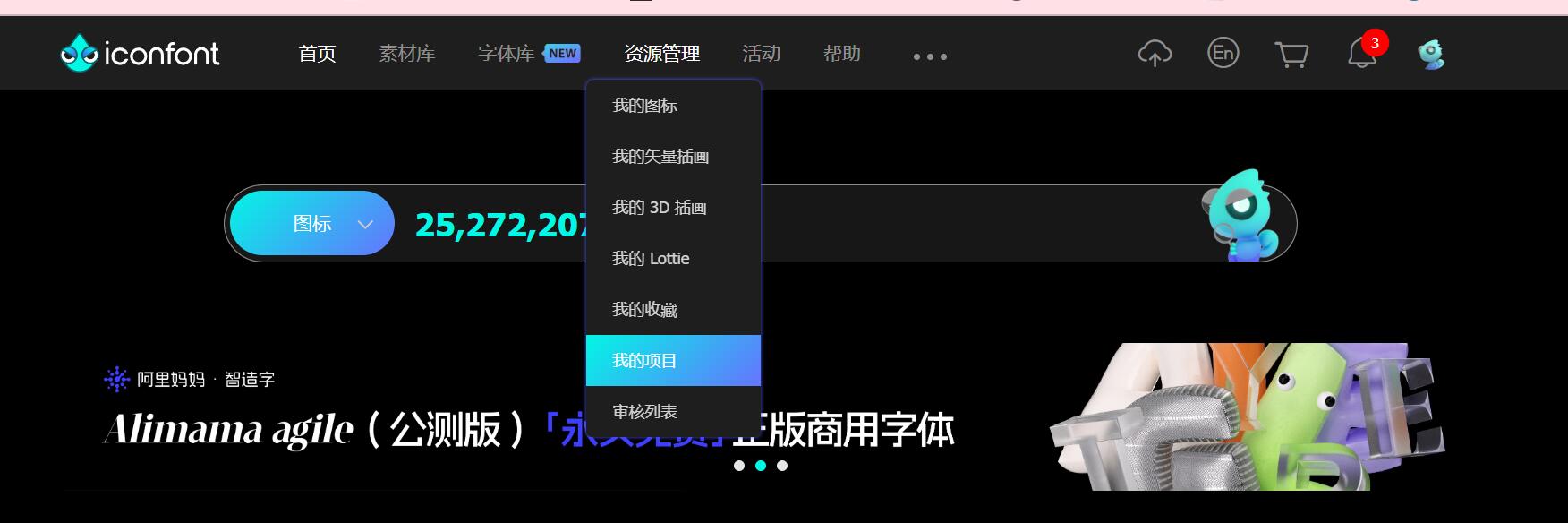This screenshot has height=523, width=1568.
Task: Open the three-dots more menu
Action: [x=930, y=56]
